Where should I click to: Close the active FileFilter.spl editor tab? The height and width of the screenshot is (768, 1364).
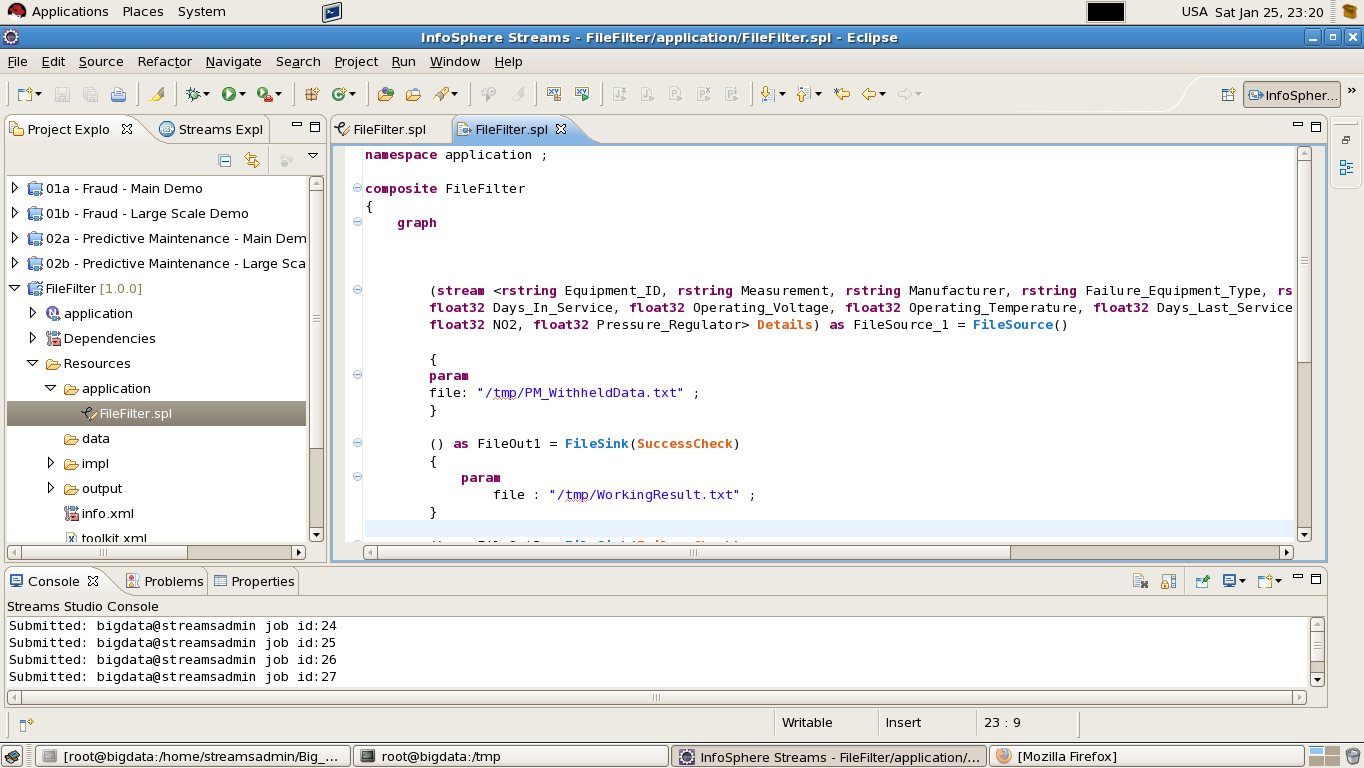pyautogui.click(x=561, y=129)
